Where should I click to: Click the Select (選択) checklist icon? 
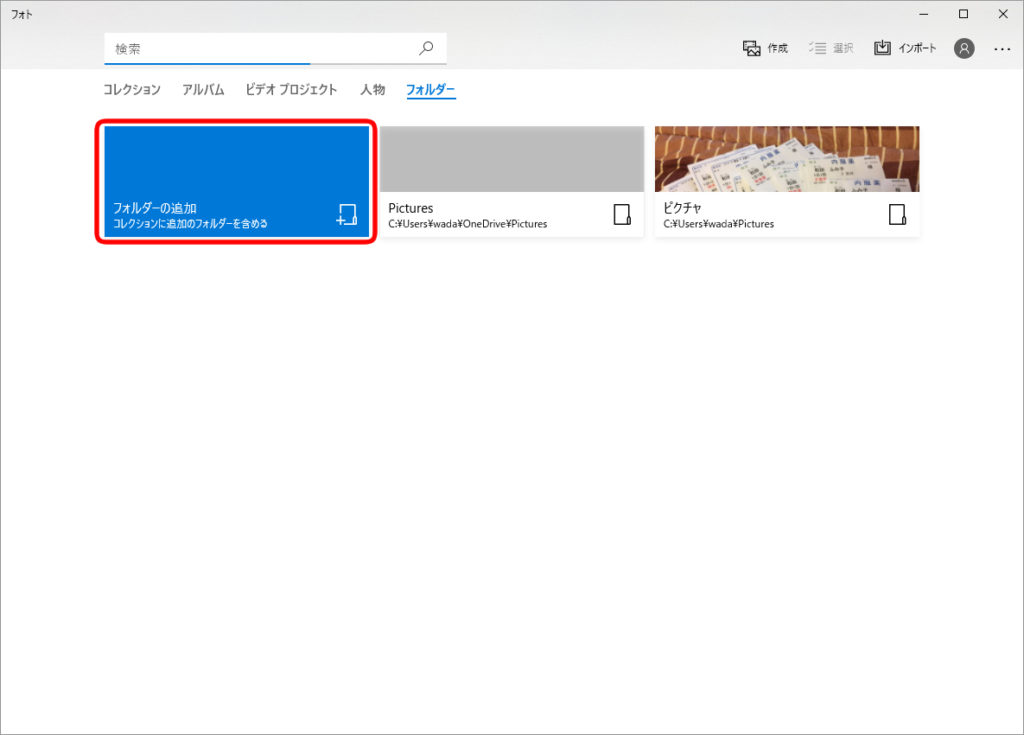click(x=817, y=48)
